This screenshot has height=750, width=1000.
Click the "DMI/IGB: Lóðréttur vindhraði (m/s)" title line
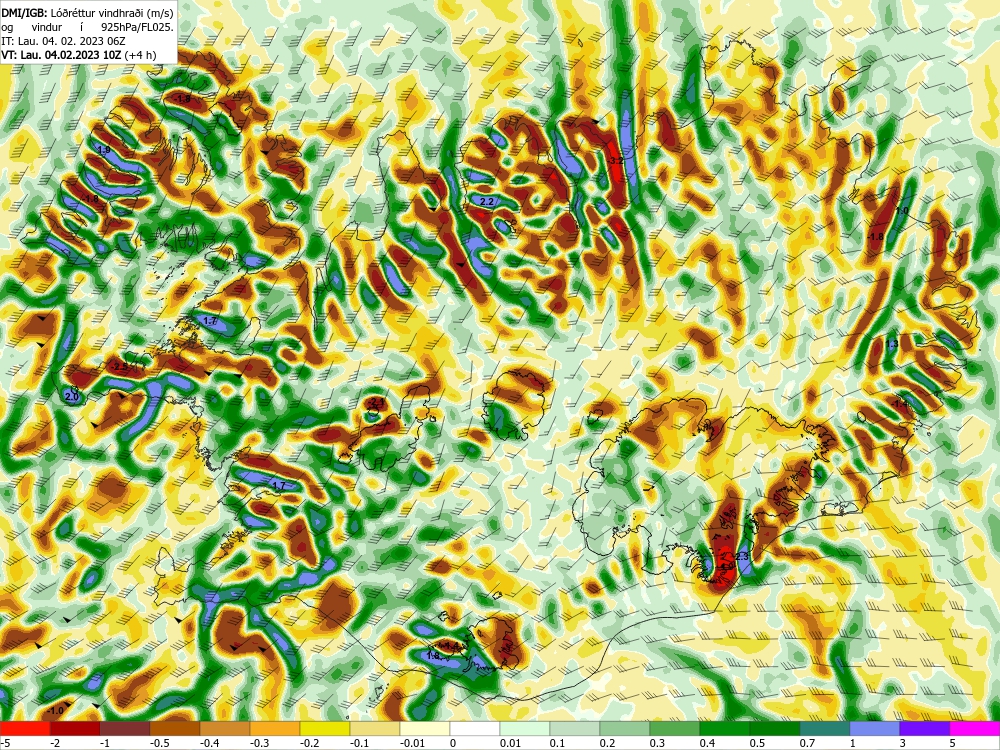click(x=87, y=12)
